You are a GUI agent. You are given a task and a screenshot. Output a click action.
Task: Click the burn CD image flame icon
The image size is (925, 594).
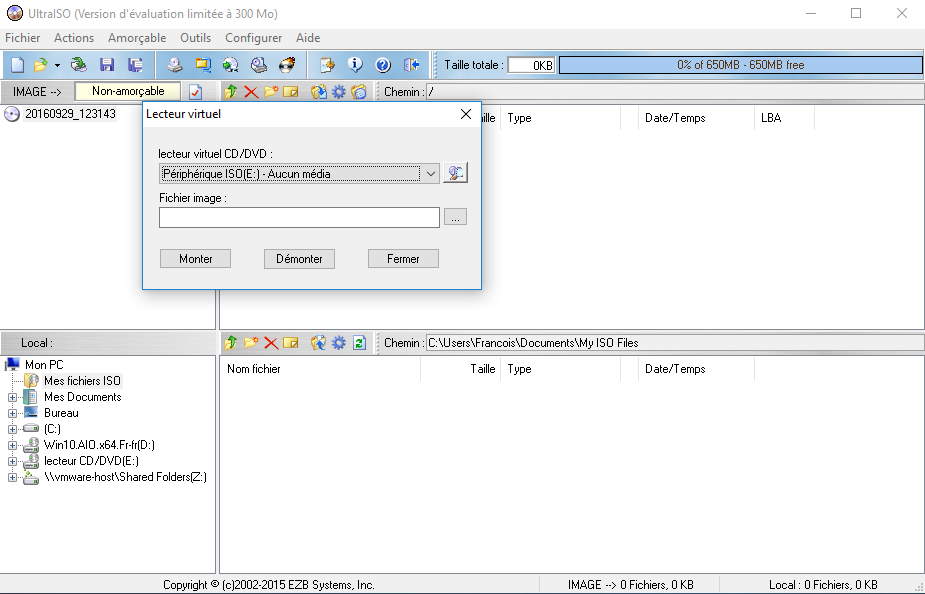[288, 65]
